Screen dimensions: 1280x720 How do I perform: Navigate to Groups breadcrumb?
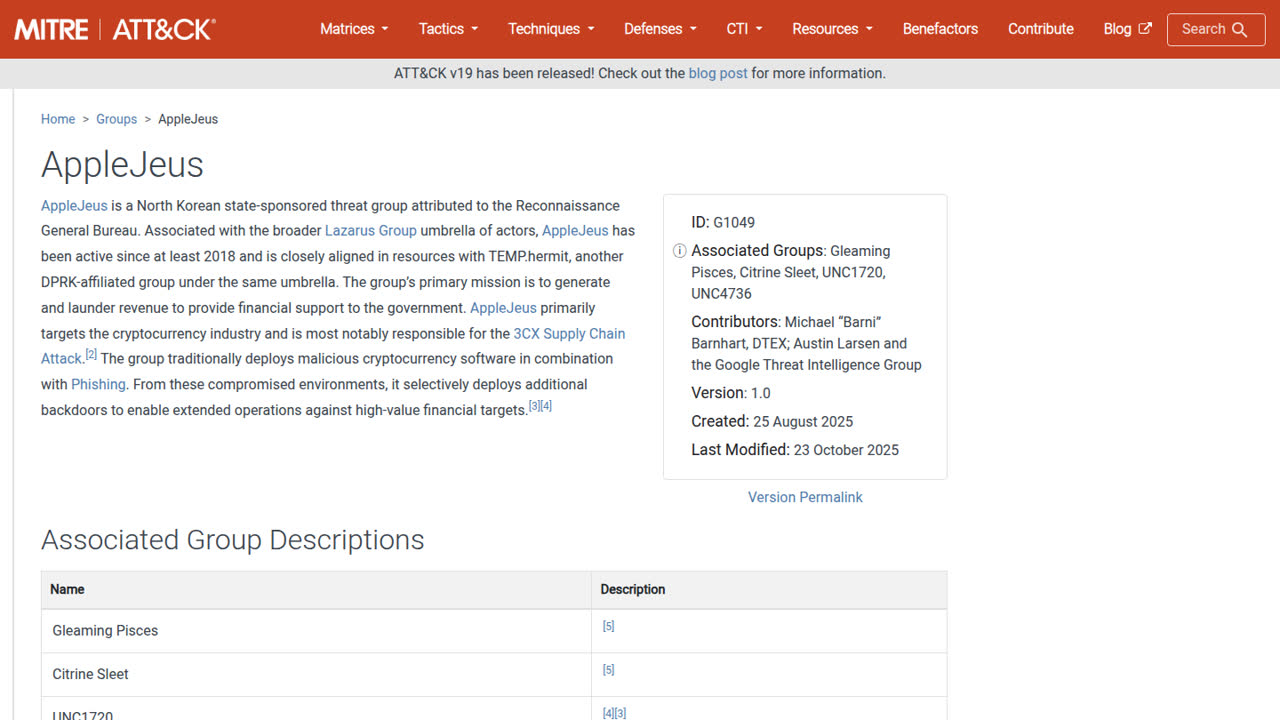point(116,119)
